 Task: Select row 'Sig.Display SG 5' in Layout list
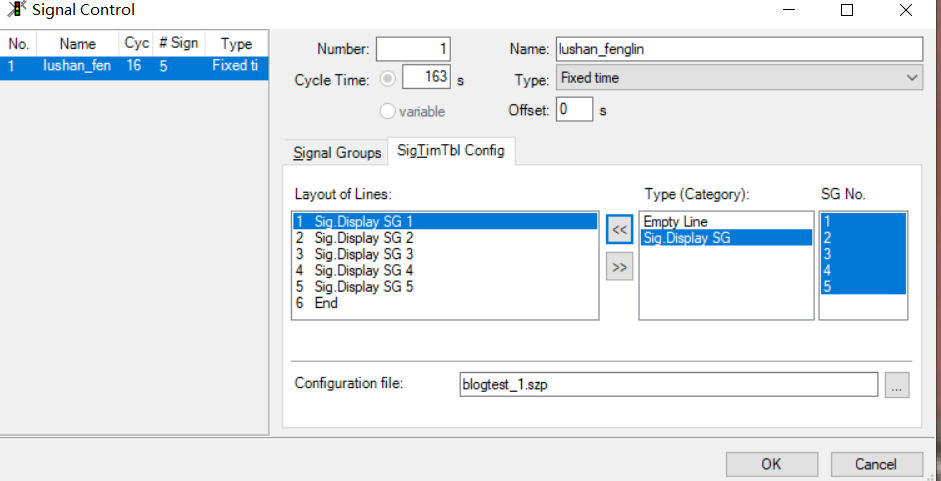pyautogui.click(x=445, y=286)
